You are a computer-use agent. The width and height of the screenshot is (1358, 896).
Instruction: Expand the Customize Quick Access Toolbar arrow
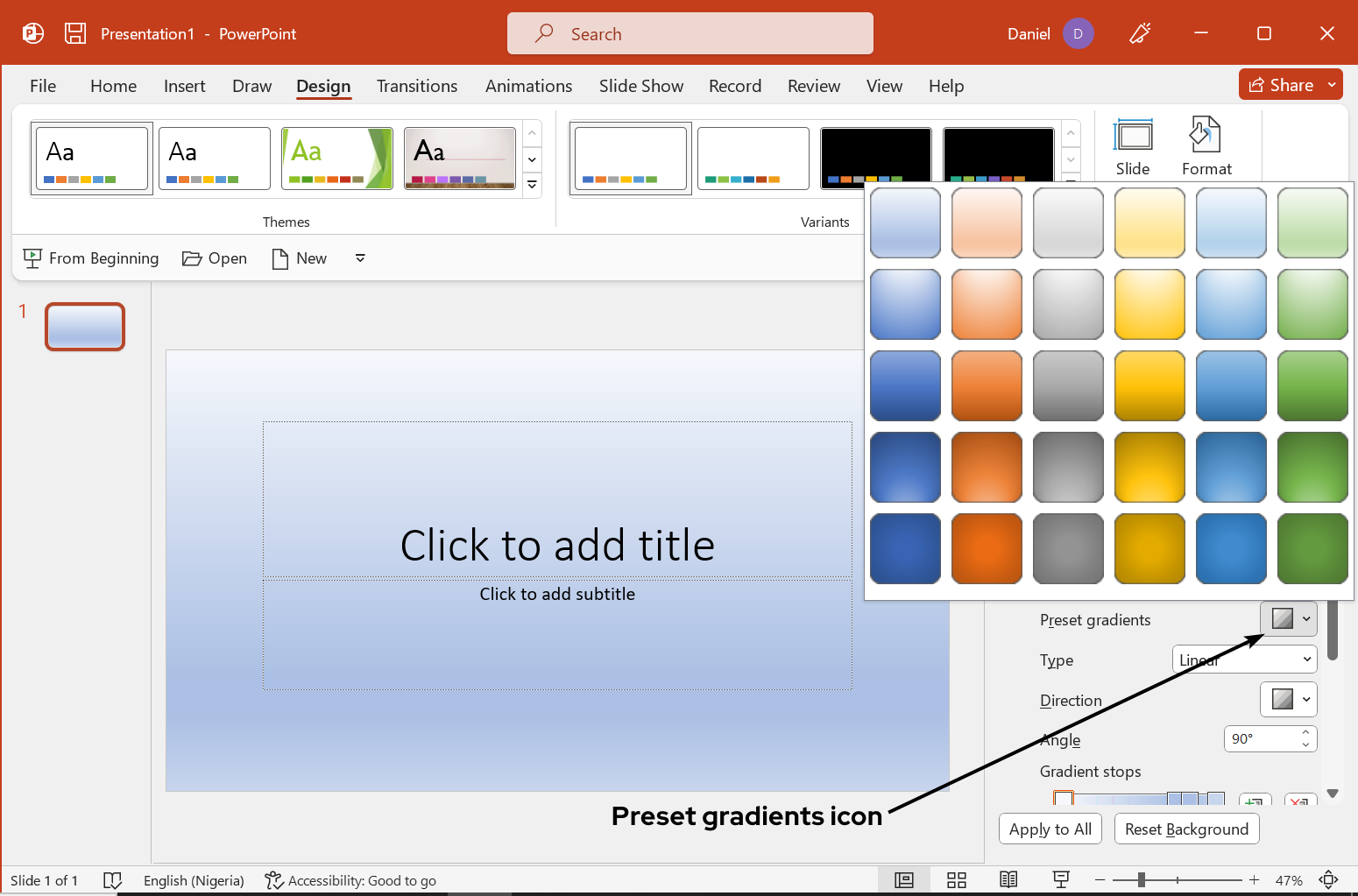pos(360,258)
